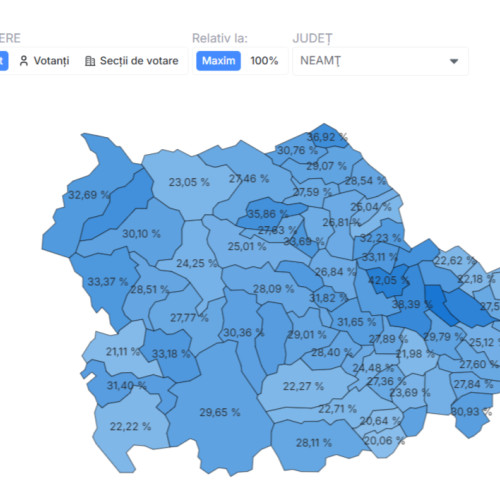This screenshot has width=500, height=500.
Task: Click the western region showing 32,69 %
Action: pos(89,195)
